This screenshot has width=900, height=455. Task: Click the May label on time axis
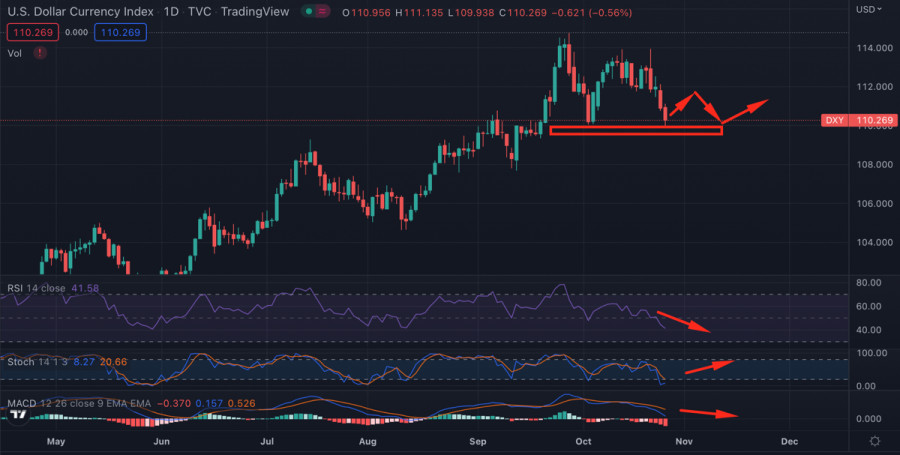[56, 442]
